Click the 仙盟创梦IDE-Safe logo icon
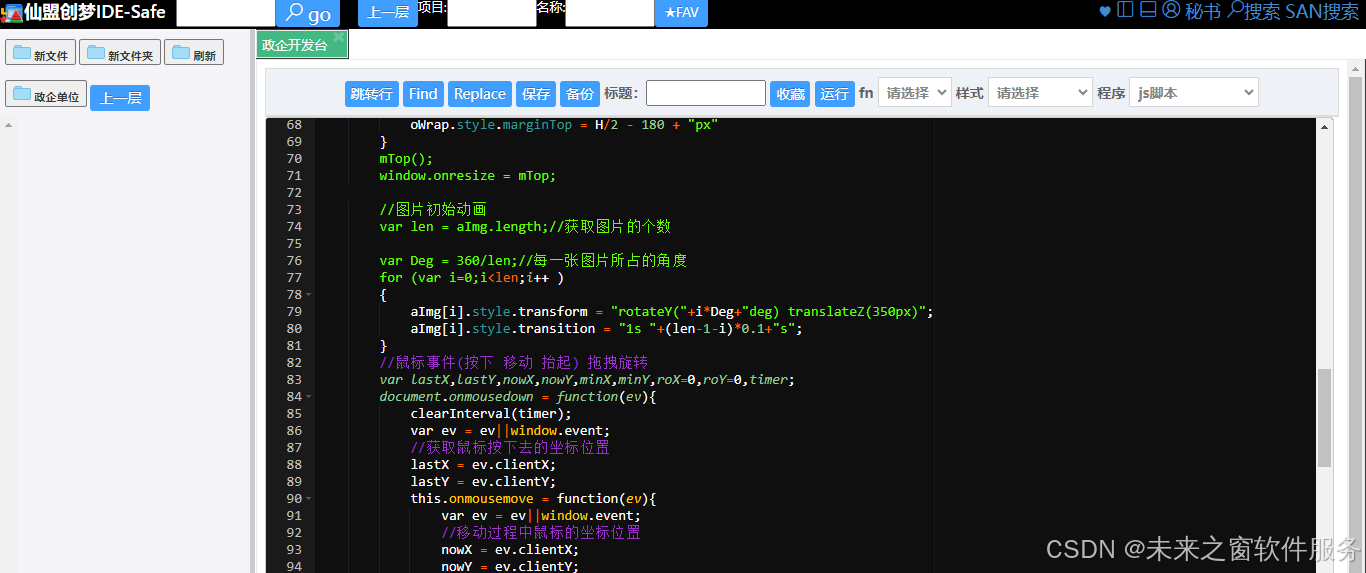The width and height of the screenshot is (1366, 573). 11,13
